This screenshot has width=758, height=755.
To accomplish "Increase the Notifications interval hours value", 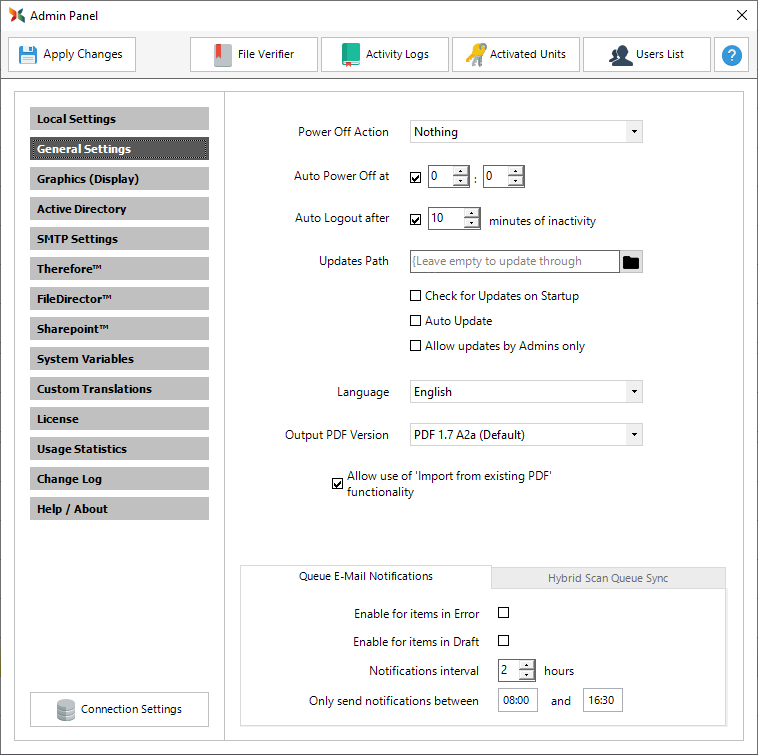I will click(527, 665).
